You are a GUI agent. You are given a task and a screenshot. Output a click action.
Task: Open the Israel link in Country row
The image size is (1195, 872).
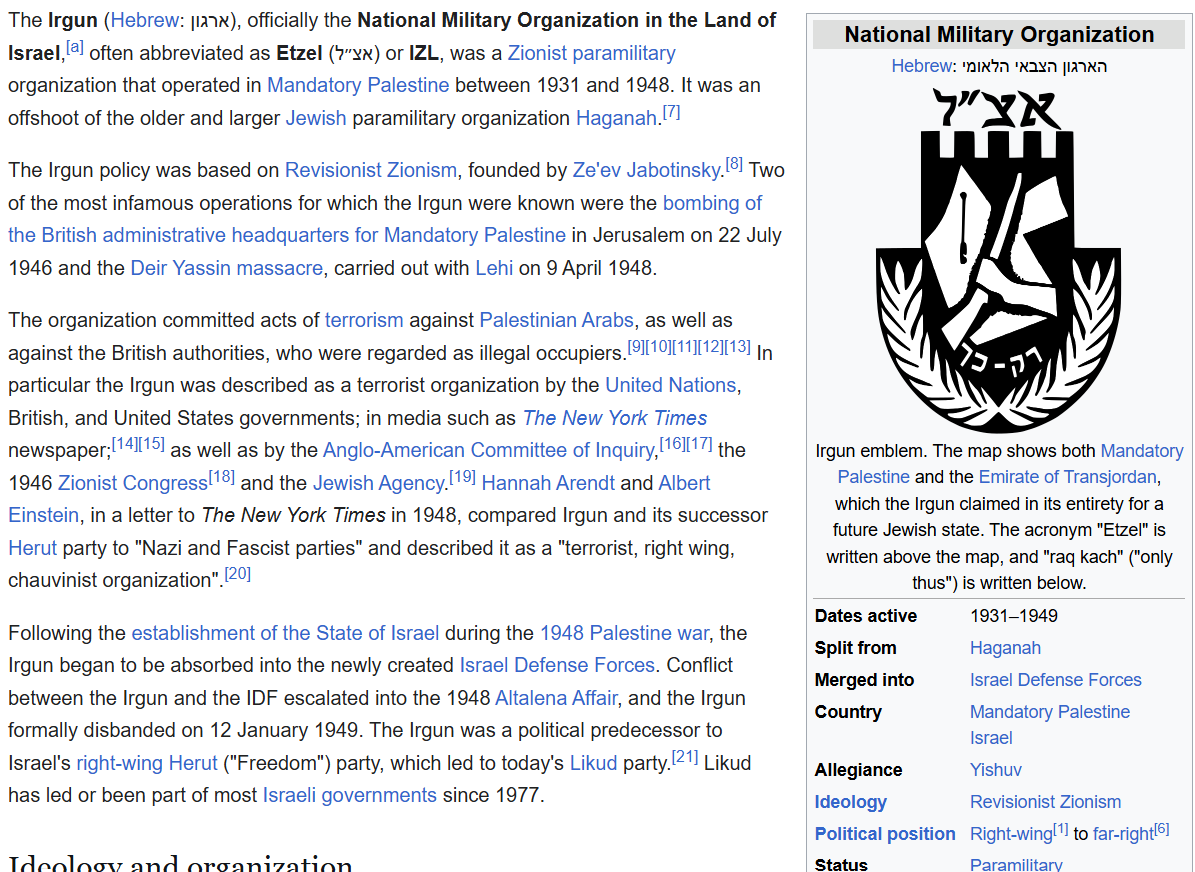pos(991,739)
